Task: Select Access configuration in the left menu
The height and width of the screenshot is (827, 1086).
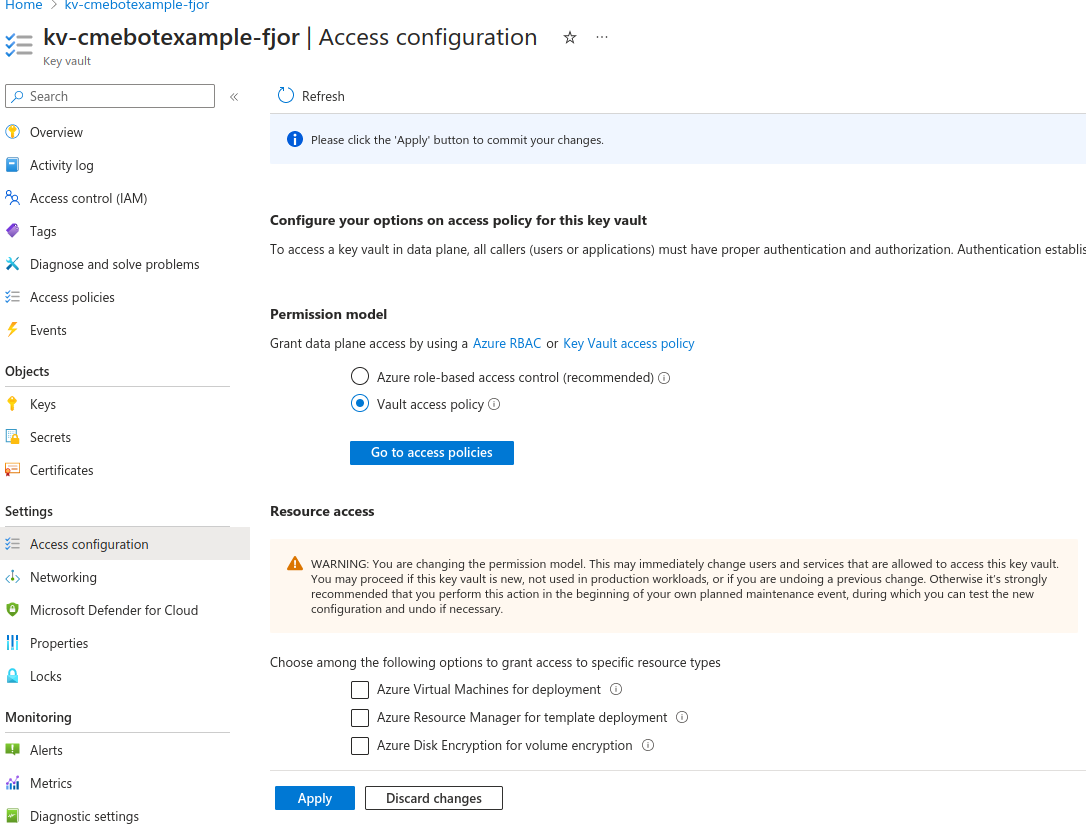Action: pyautogui.click(x=125, y=544)
